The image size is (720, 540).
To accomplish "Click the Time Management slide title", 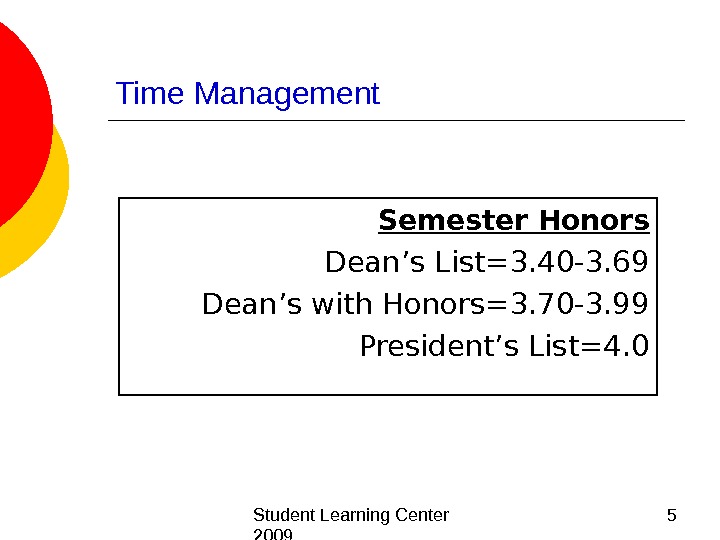I will pyautogui.click(x=247, y=94).
